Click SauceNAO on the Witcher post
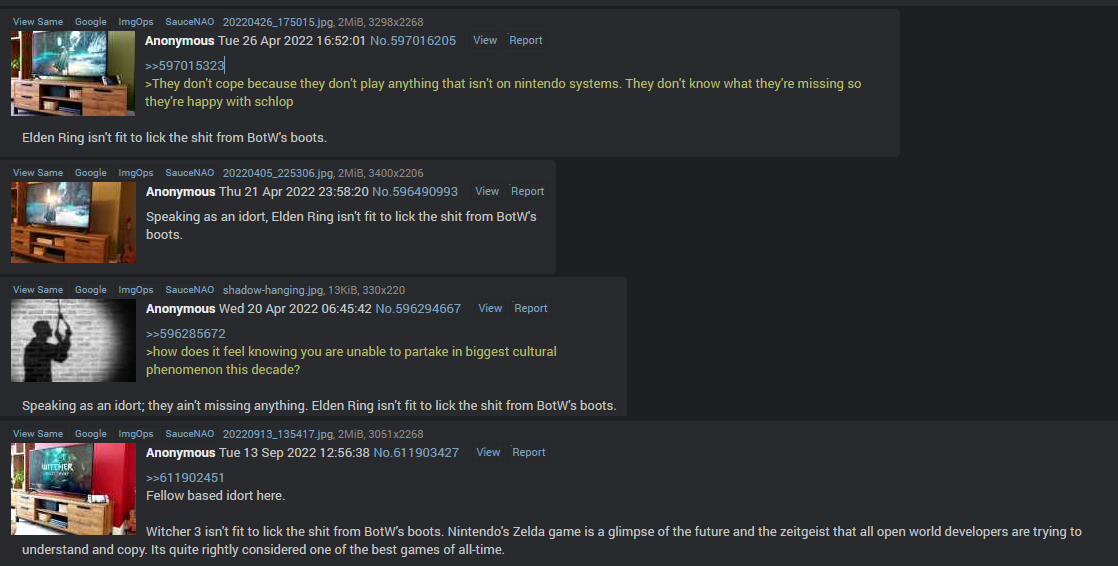 (x=190, y=434)
